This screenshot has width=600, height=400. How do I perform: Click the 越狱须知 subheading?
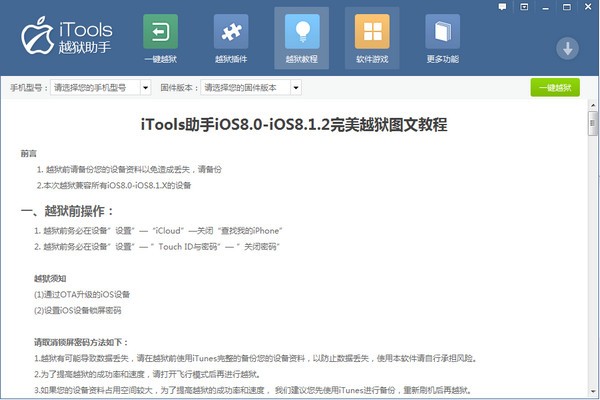(x=50, y=278)
